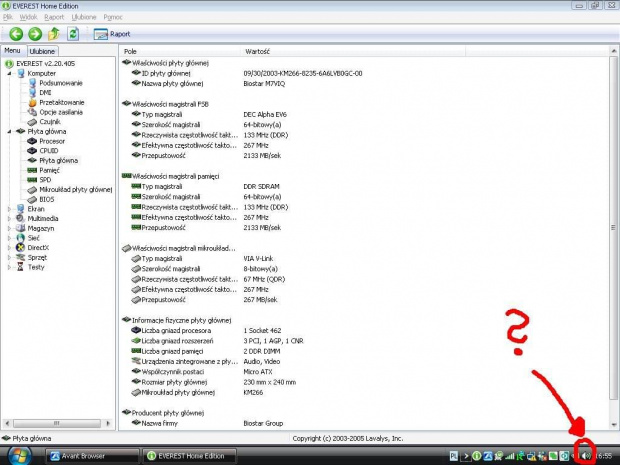The height and width of the screenshot is (465, 620).
Task: Click the Raport toolbar button
Action: click(112, 34)
